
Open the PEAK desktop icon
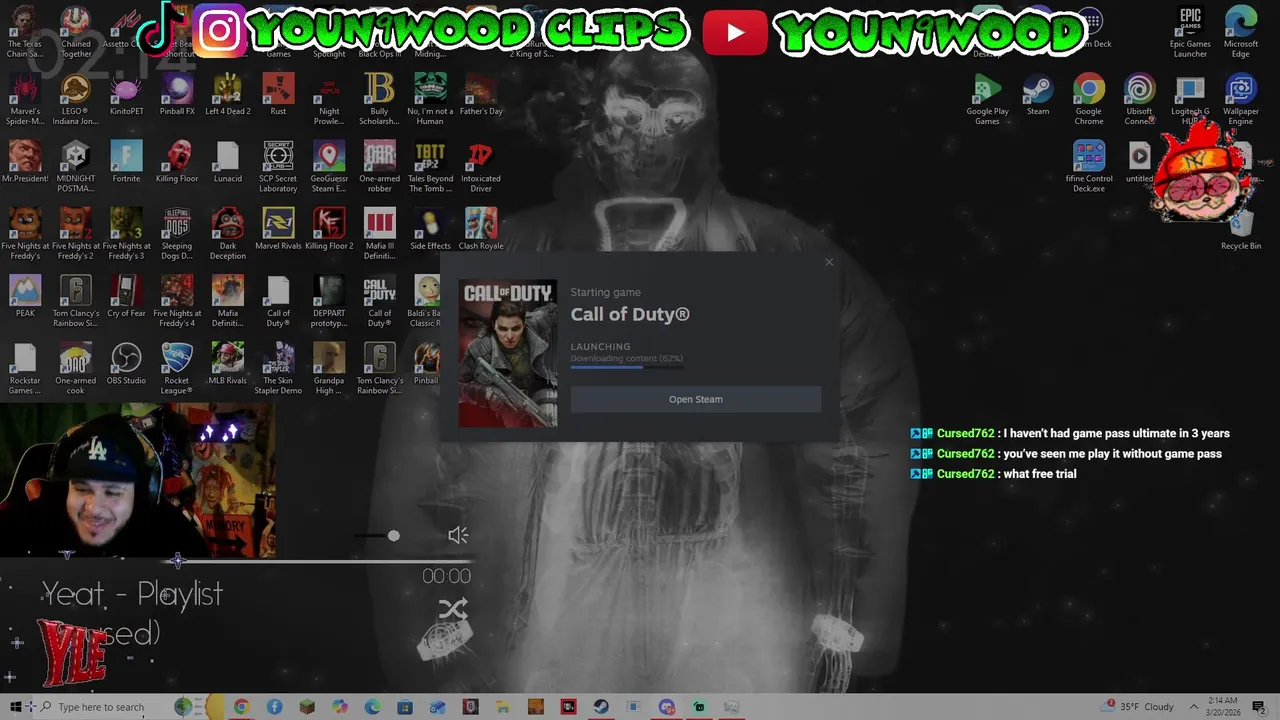(25, 296)
